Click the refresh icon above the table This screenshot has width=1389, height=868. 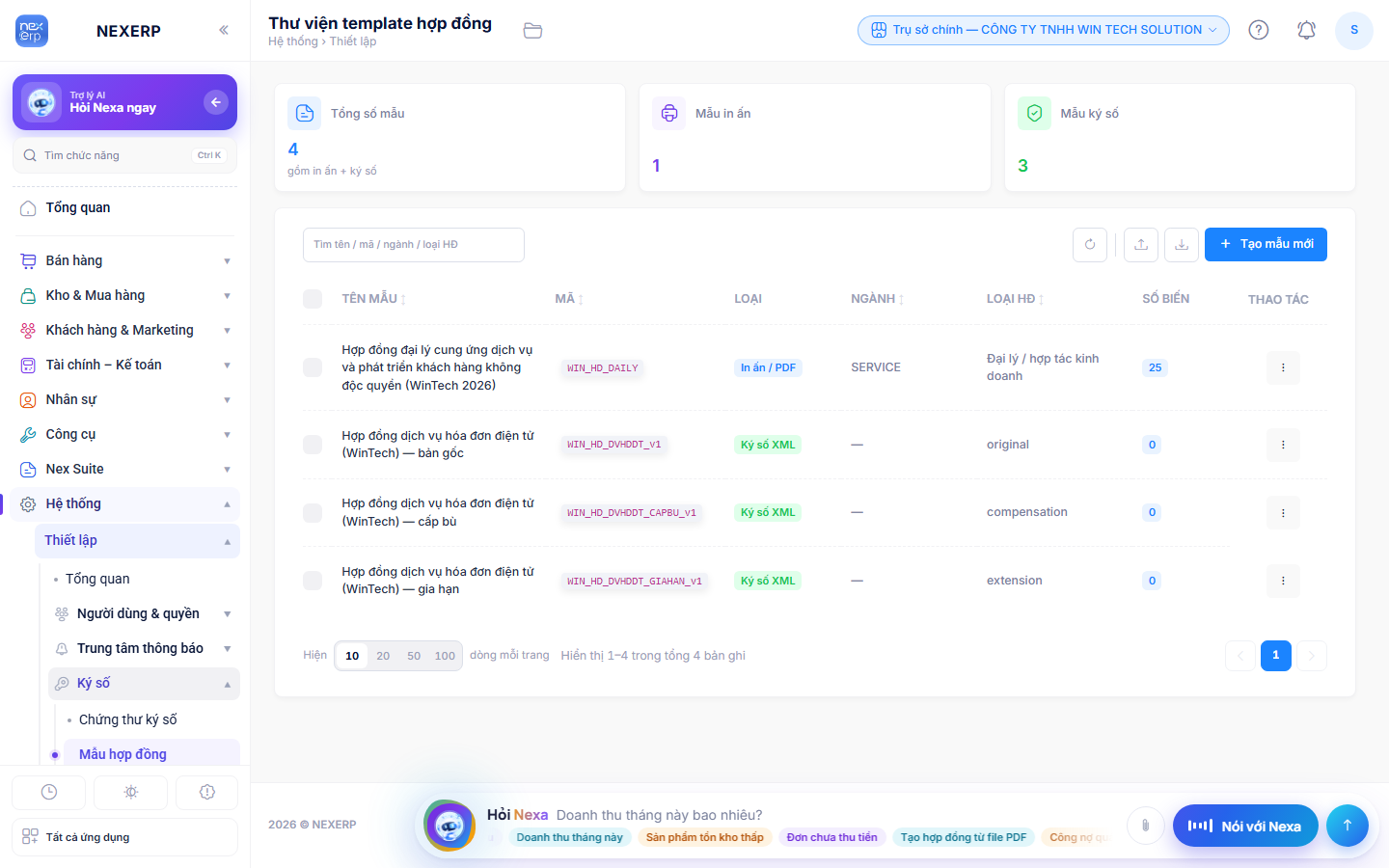pos(1090,245)
